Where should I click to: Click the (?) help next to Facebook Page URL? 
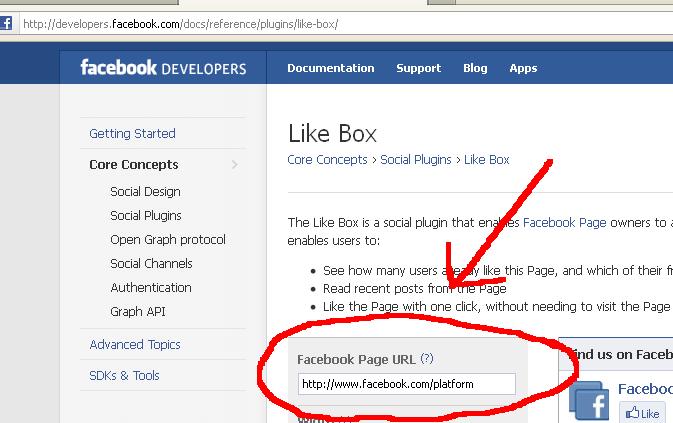(x=427, y=358)
